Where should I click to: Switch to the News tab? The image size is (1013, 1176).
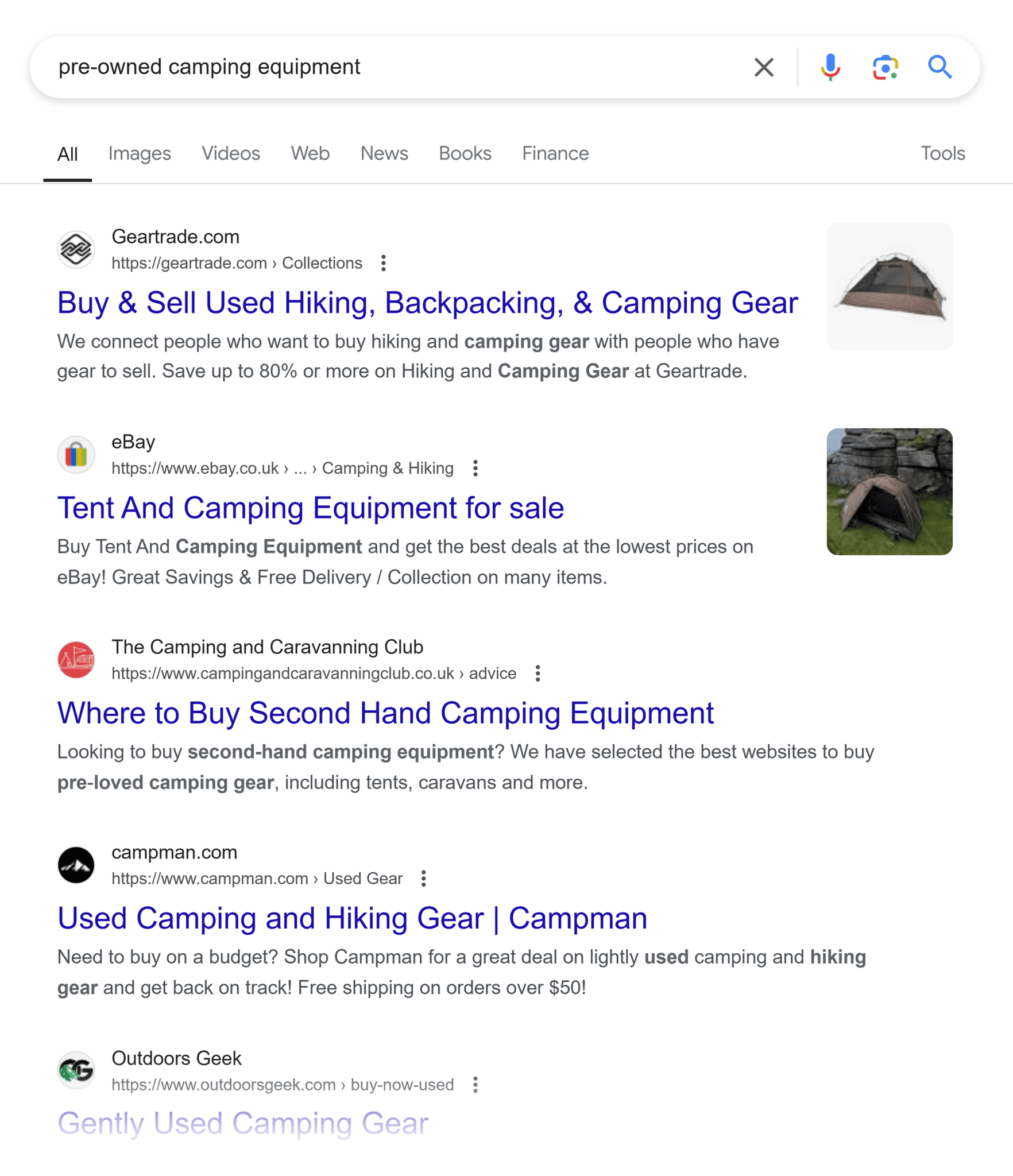pyautogui.click(x=384, y=153)
